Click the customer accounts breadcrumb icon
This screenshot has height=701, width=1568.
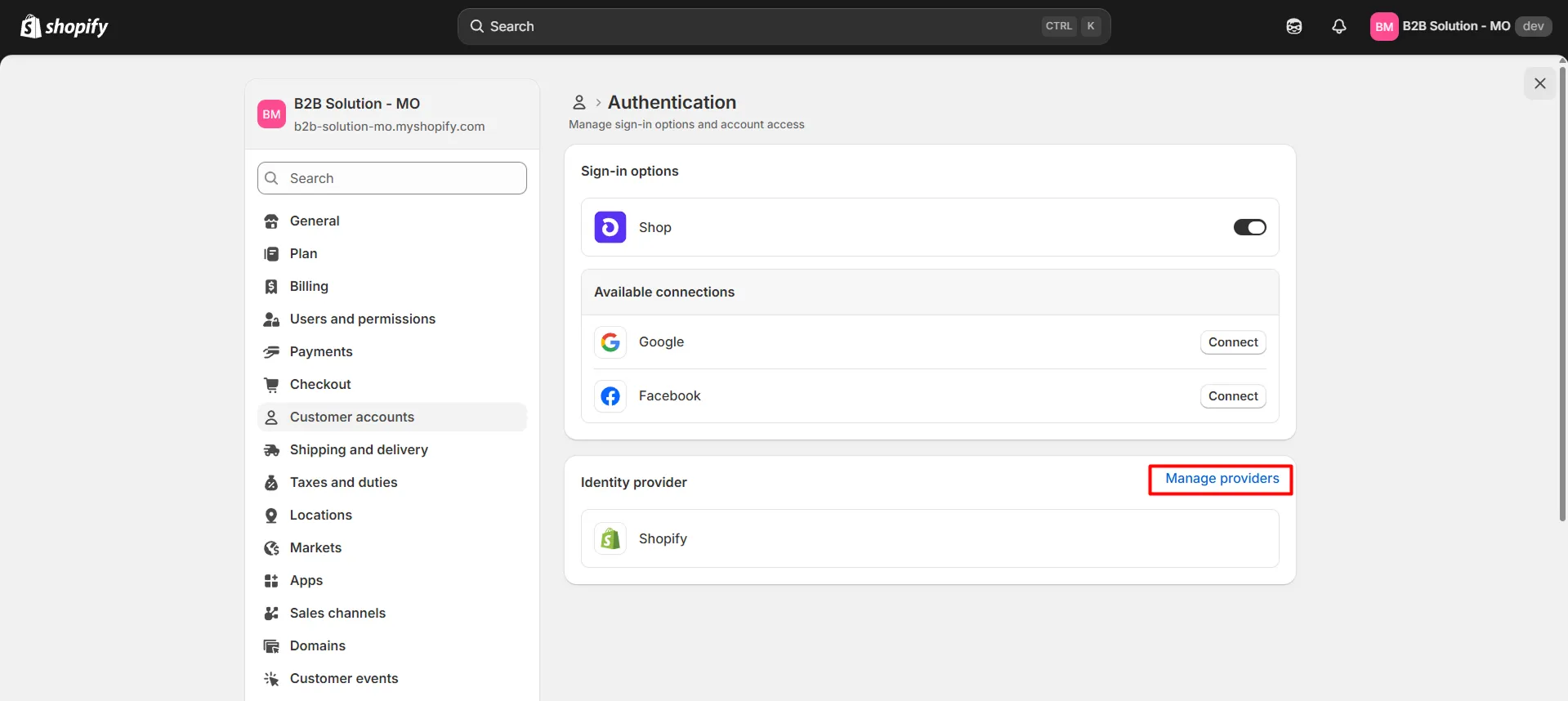click(x=579, y=102)
